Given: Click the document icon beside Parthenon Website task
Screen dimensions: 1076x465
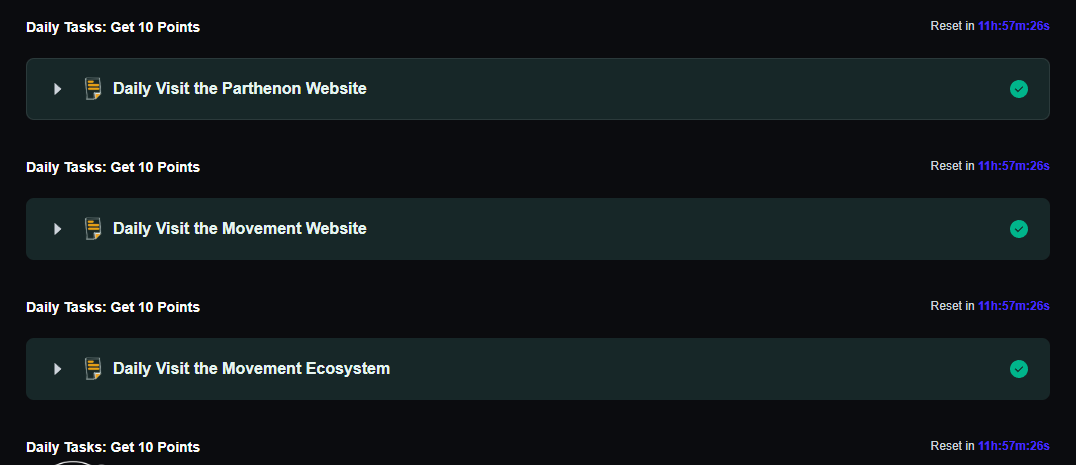Looking at the screenshot, I should [x=93, y=89].
